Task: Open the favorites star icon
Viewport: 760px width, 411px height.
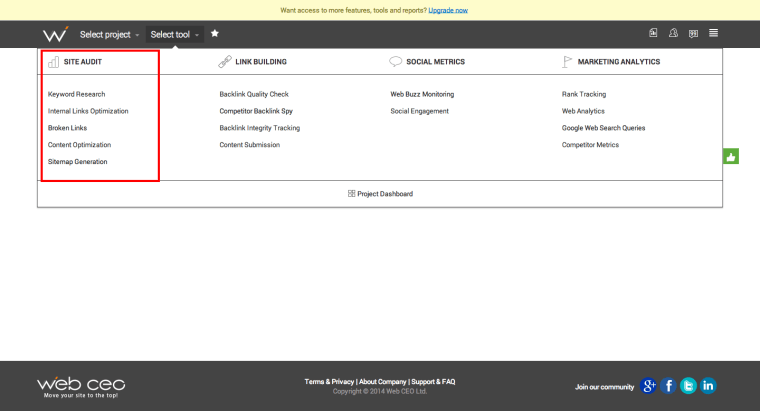Action: coord(215,33)
